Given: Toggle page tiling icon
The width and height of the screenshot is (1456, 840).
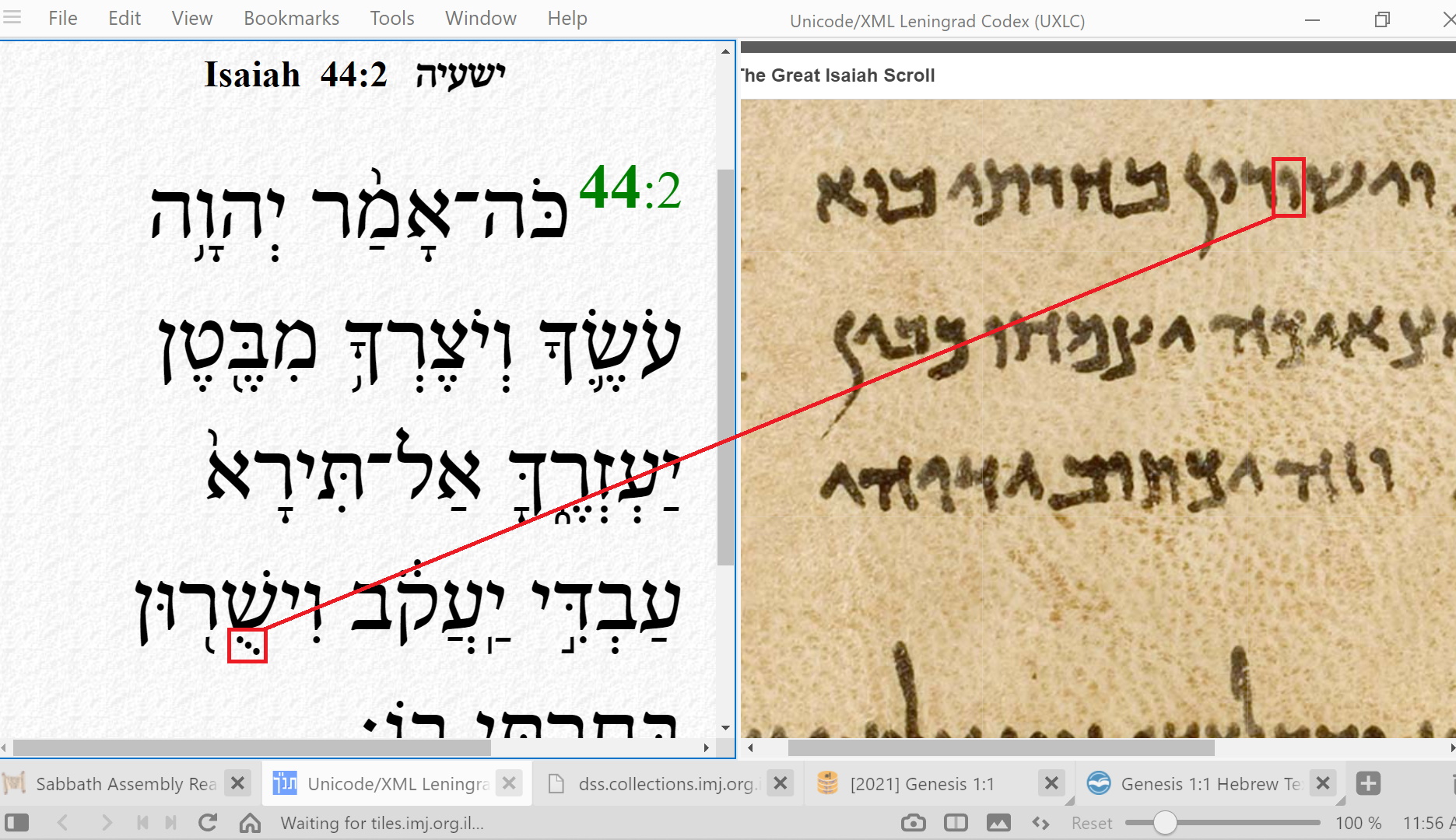Looking at the screenshot, I should coord(956,823).
